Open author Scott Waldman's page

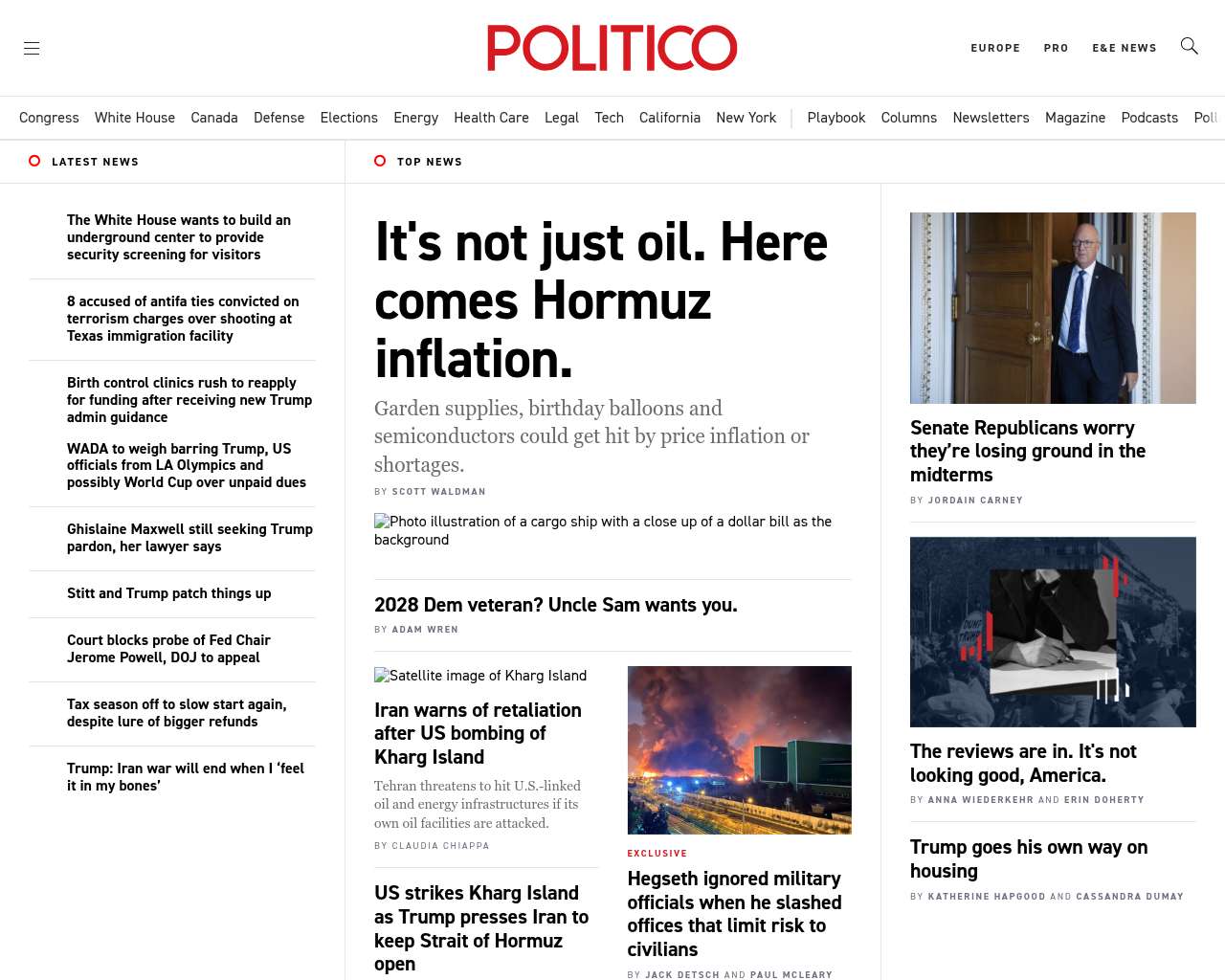point(438,492)
